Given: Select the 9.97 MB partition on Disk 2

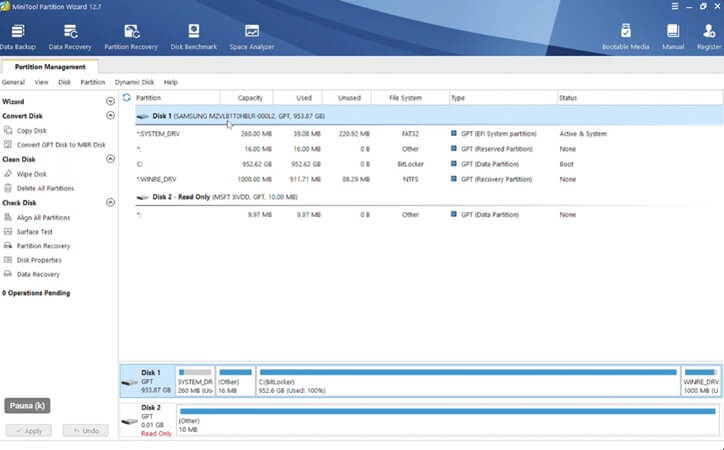Looking at the screenshot, I should click(429, 215).
